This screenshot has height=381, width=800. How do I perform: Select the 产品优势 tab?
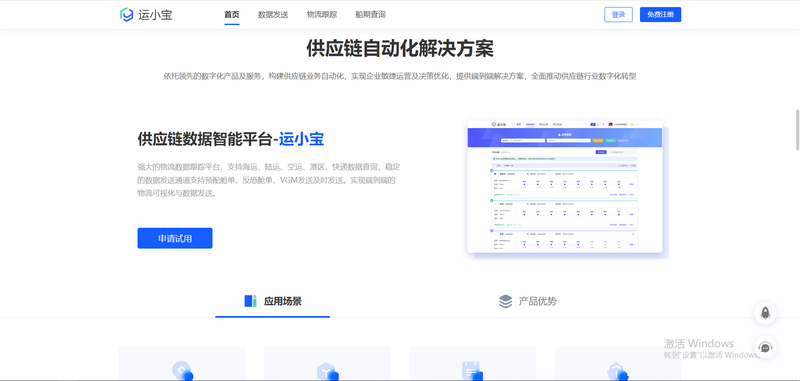528,301
